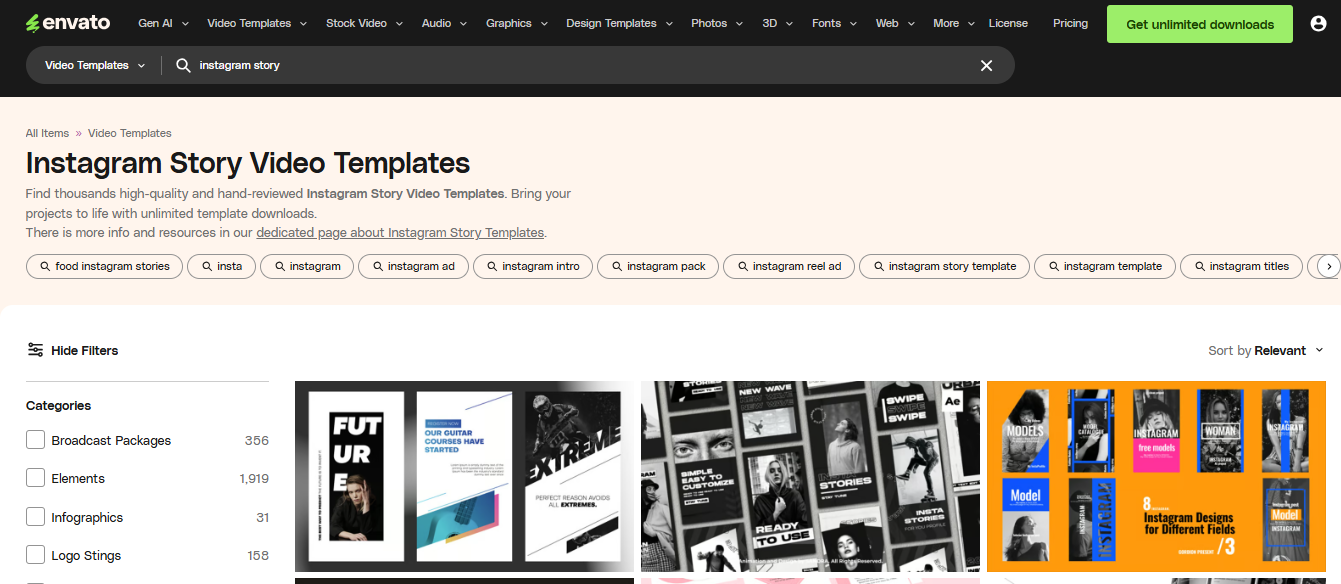
Task: Expand the Graphics menu
Action: pyautogui.click(x=516, y=23)
